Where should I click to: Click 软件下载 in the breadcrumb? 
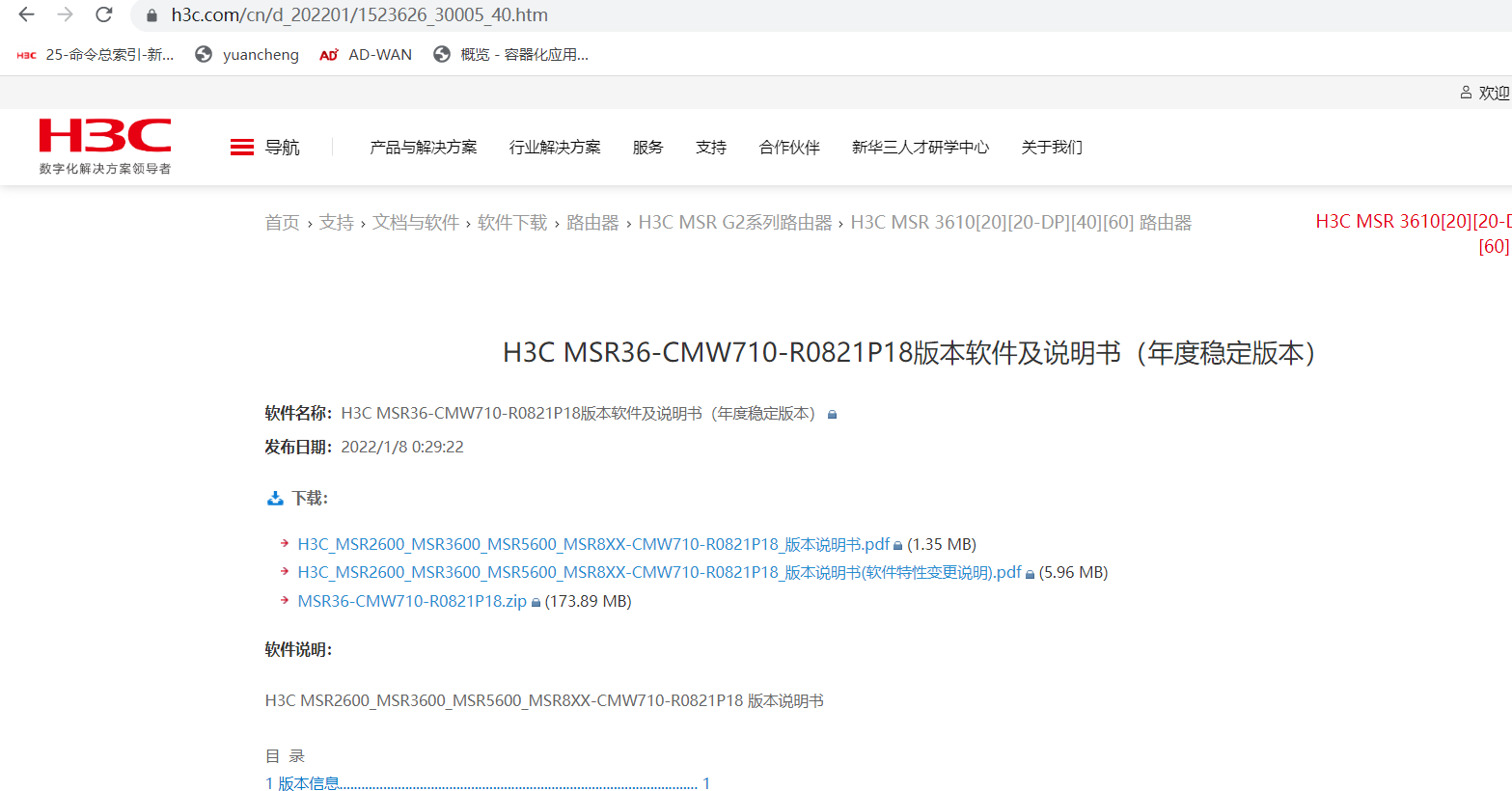pyautogui.click(x=512, y=223)
